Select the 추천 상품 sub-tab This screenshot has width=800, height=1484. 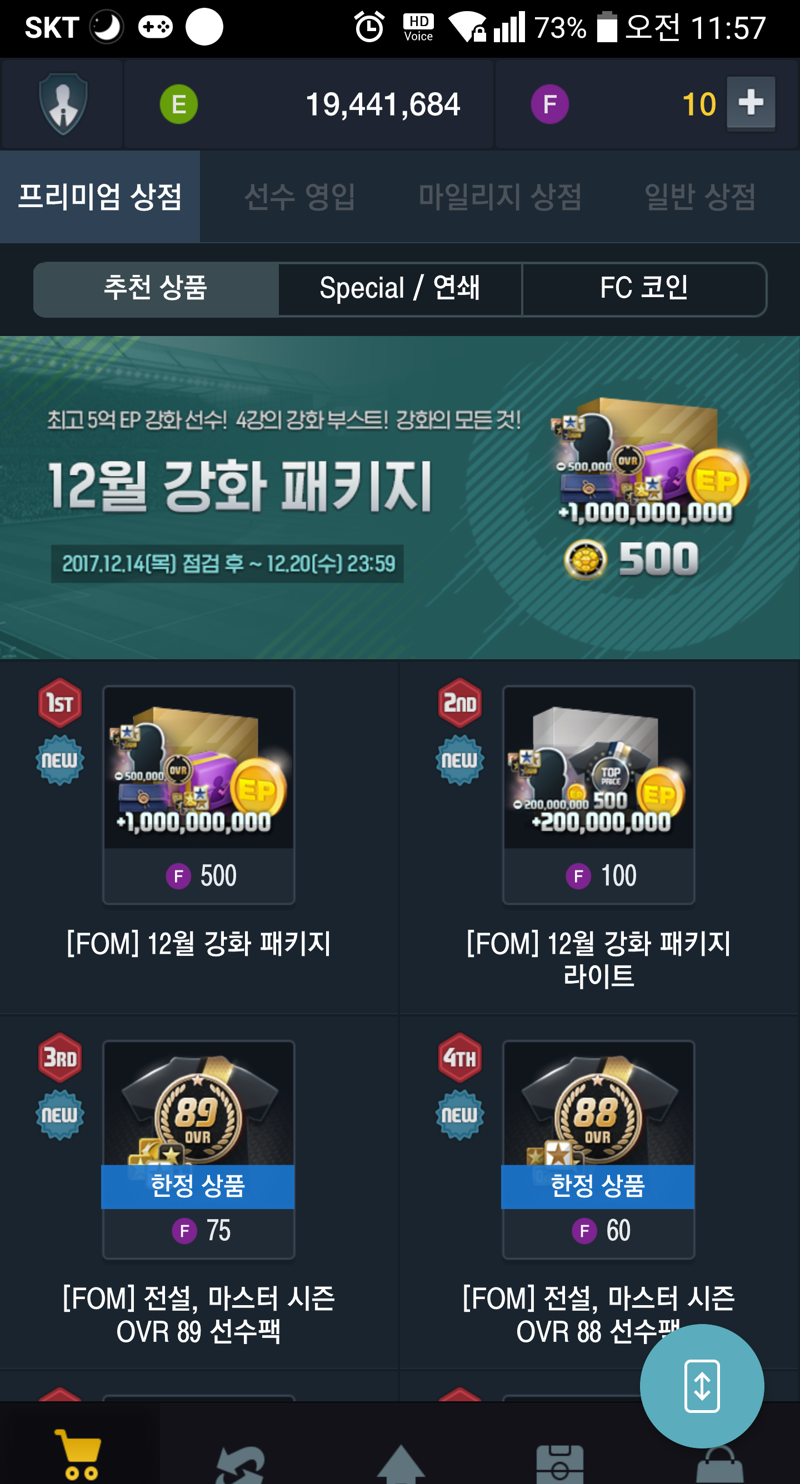point(156,289)
